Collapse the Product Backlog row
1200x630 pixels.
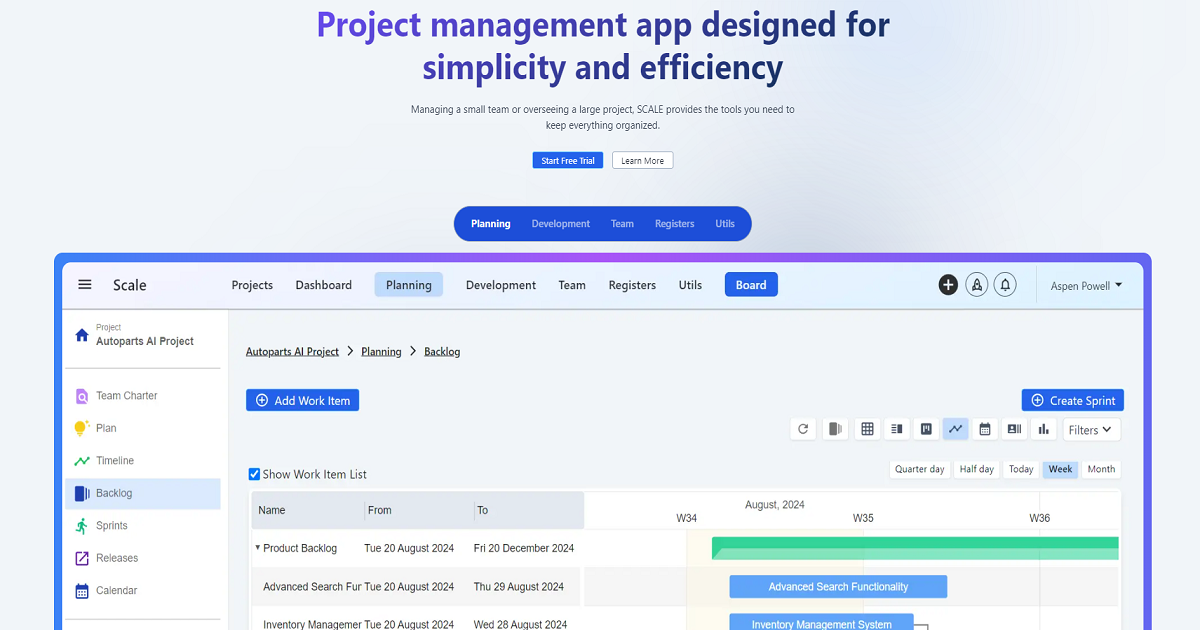257,548
